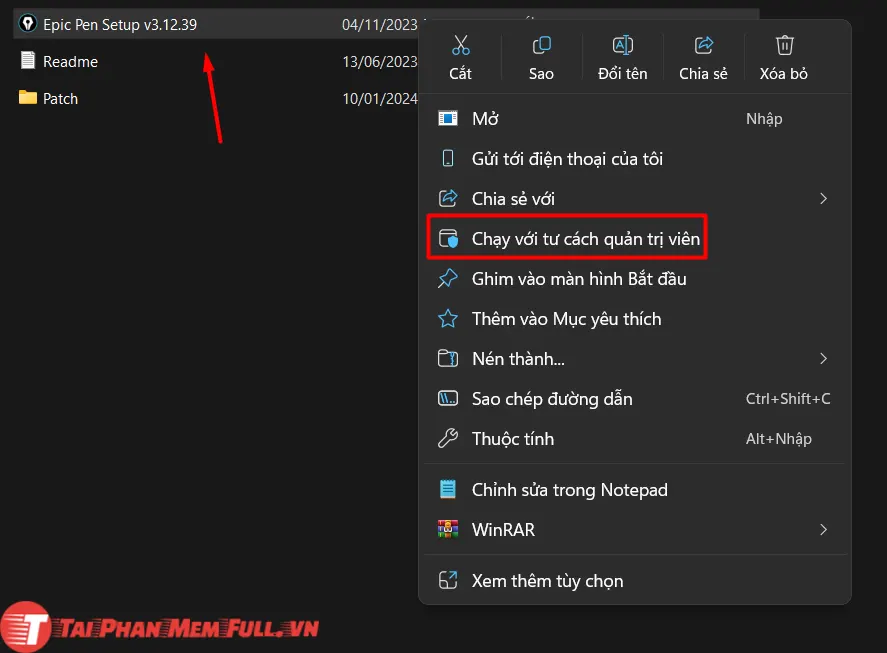The height and width of the screenshot is (653, 887).
Task: Click Xem thêm tùy chọn at the bottom
Action: coord(547,580)
